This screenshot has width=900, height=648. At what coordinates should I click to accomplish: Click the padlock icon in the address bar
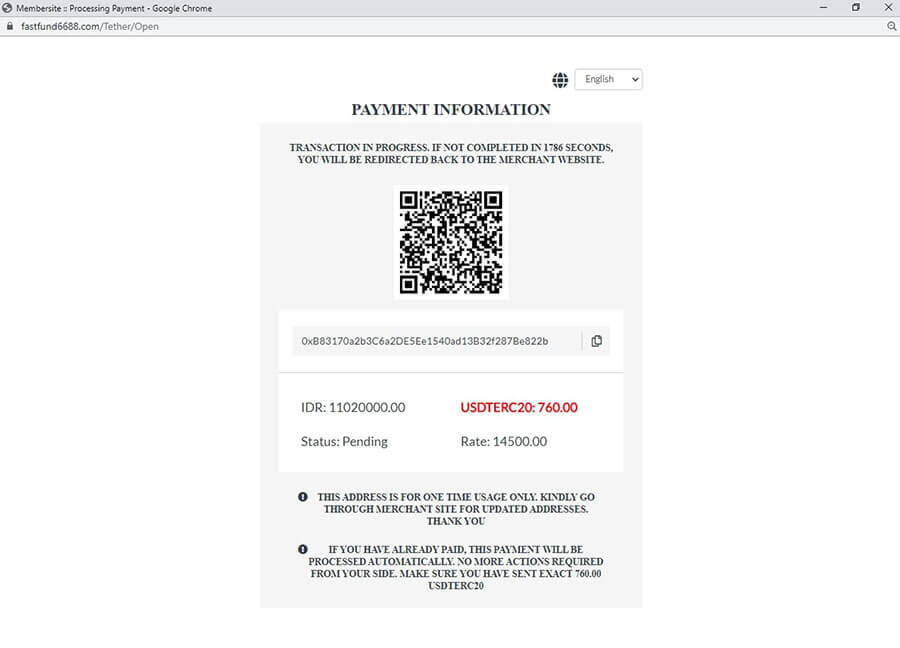[9, 27]
